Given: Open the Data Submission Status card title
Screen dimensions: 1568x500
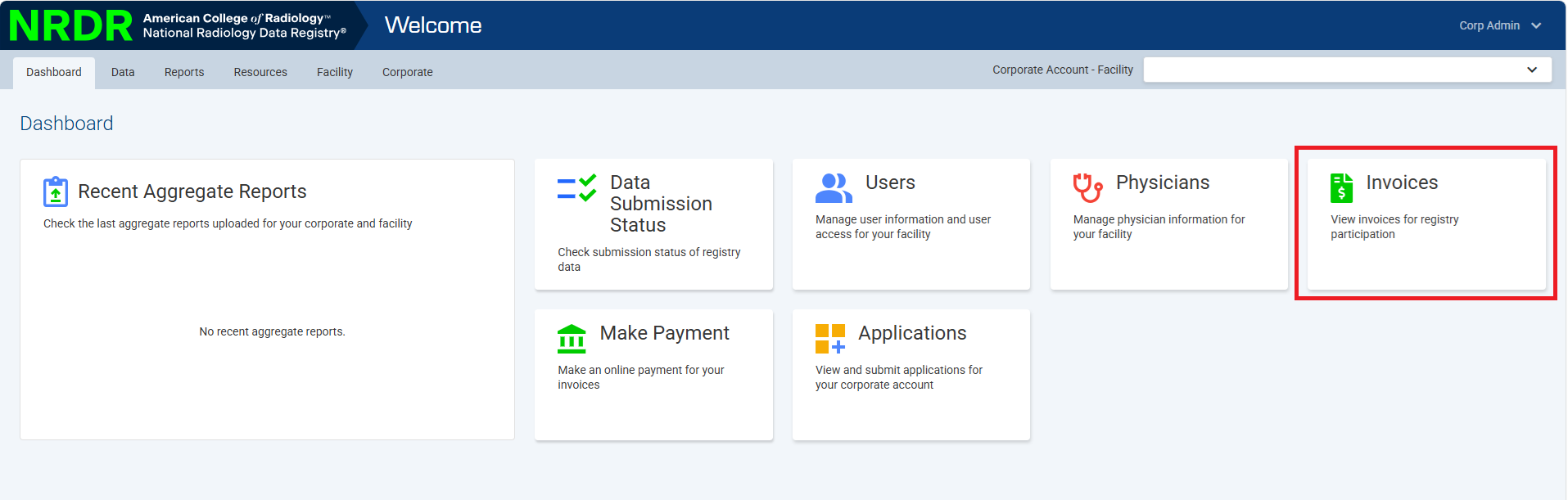Looking at the screenshot, I should (661, 204).
